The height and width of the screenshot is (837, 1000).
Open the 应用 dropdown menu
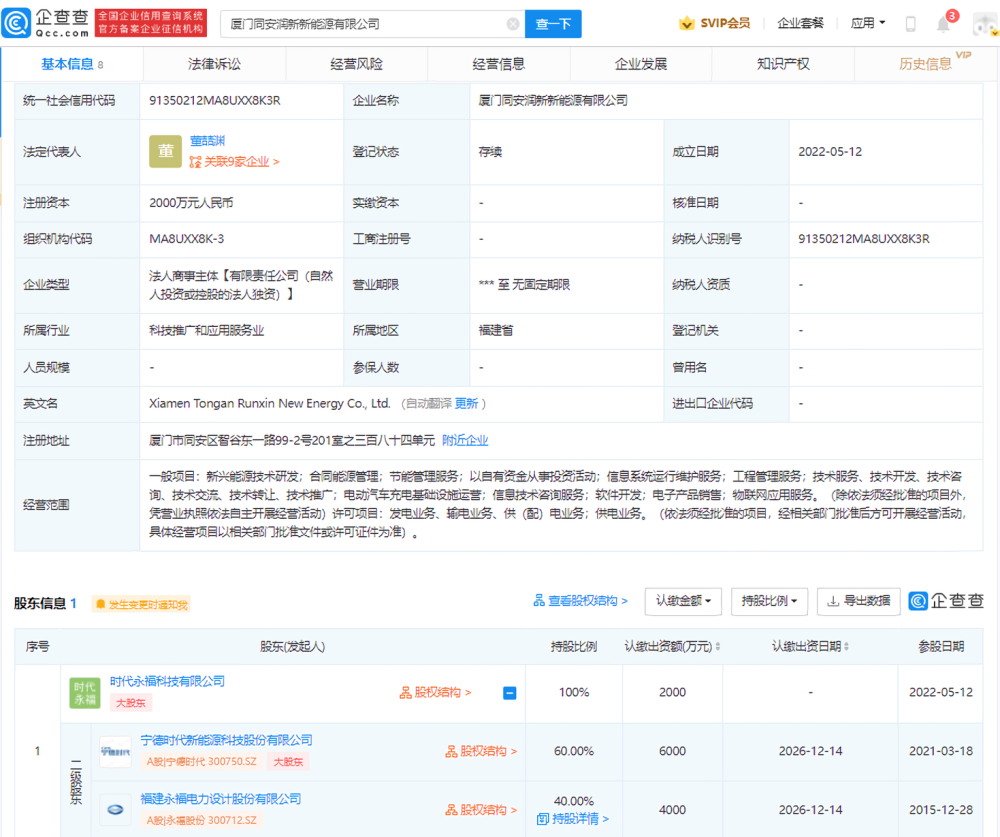pos(867,24)
